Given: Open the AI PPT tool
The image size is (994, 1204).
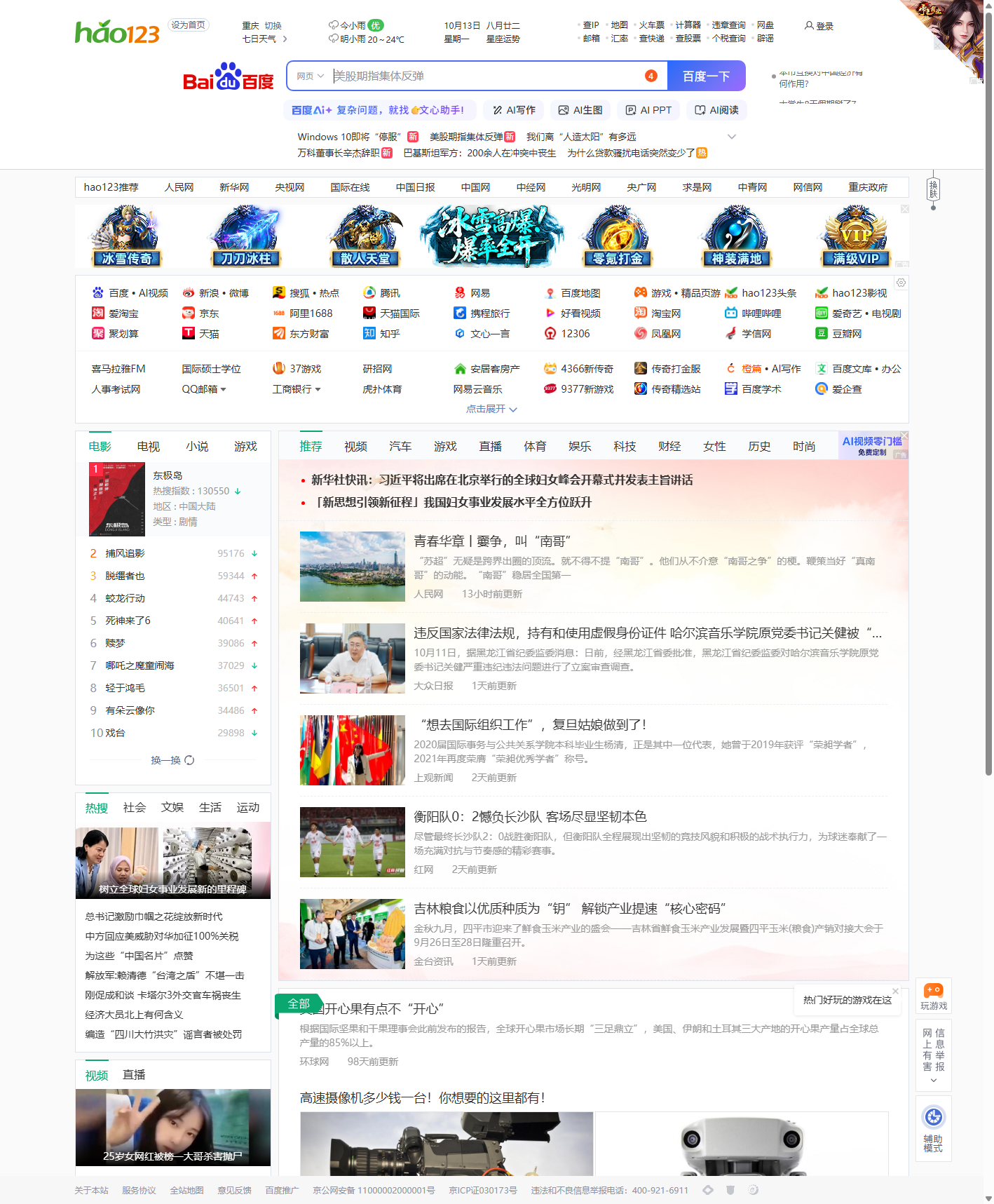Looking at the screenshot, I should pyautogui.click(x=648, y=110).
